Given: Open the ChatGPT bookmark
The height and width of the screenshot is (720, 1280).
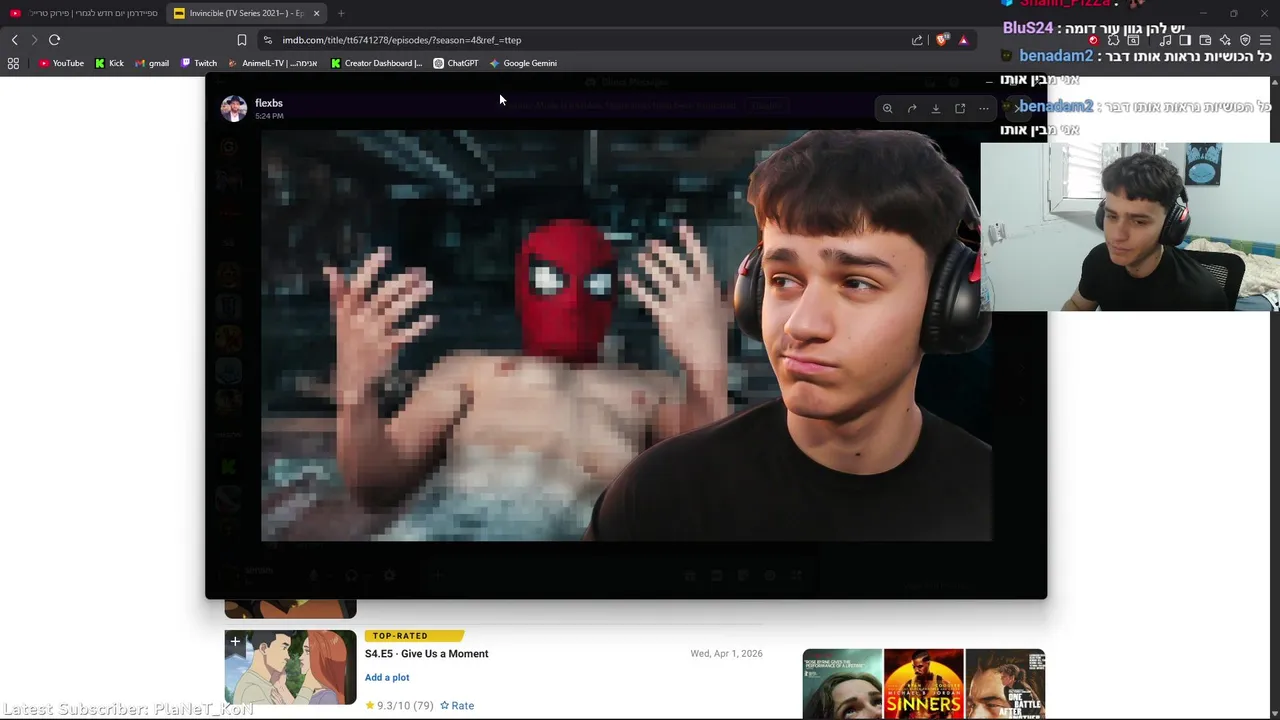Looking at the screenshot, I should tap(456, 63).
